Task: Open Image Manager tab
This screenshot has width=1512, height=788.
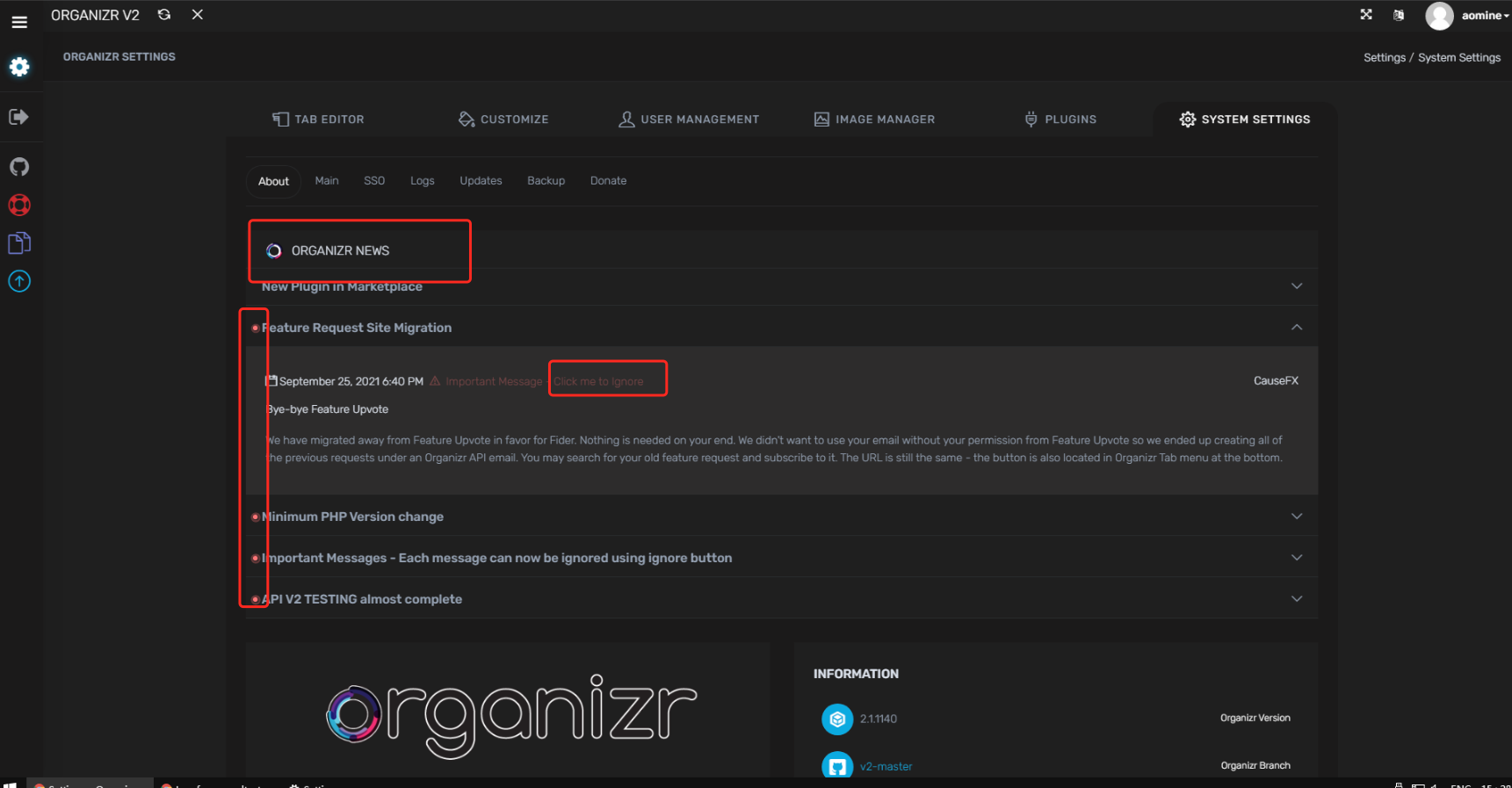Action: (874, 119)
